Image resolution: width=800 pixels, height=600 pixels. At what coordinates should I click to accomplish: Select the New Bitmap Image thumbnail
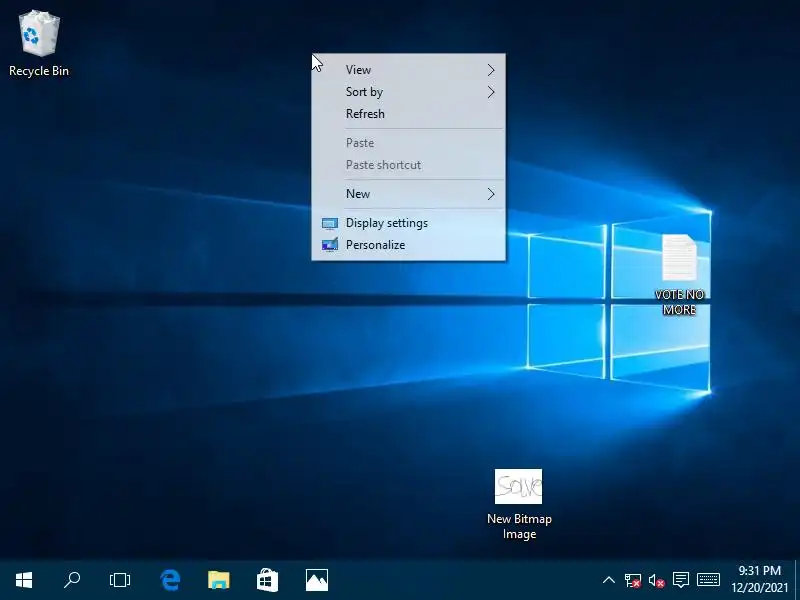(x=518, y=486)
